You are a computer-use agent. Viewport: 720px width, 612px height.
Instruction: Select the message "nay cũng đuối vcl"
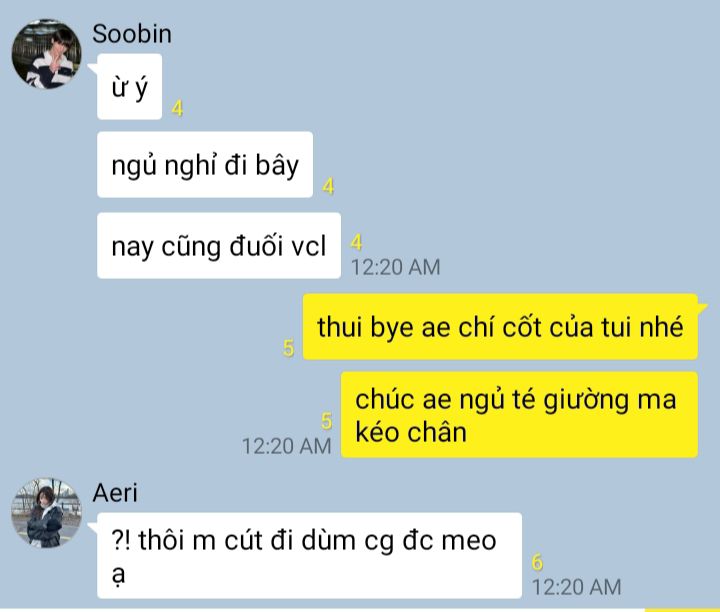click(x=219, y=246)
